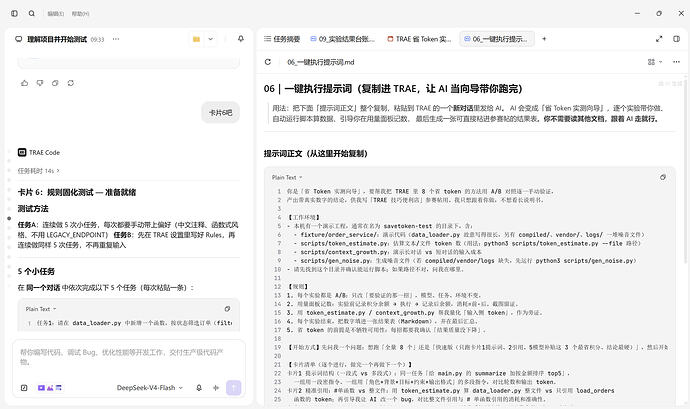Screen dimensions: 690x409
Task: Switch to the TRAE 省 Token 实 tab
Action: pos(419,39)
